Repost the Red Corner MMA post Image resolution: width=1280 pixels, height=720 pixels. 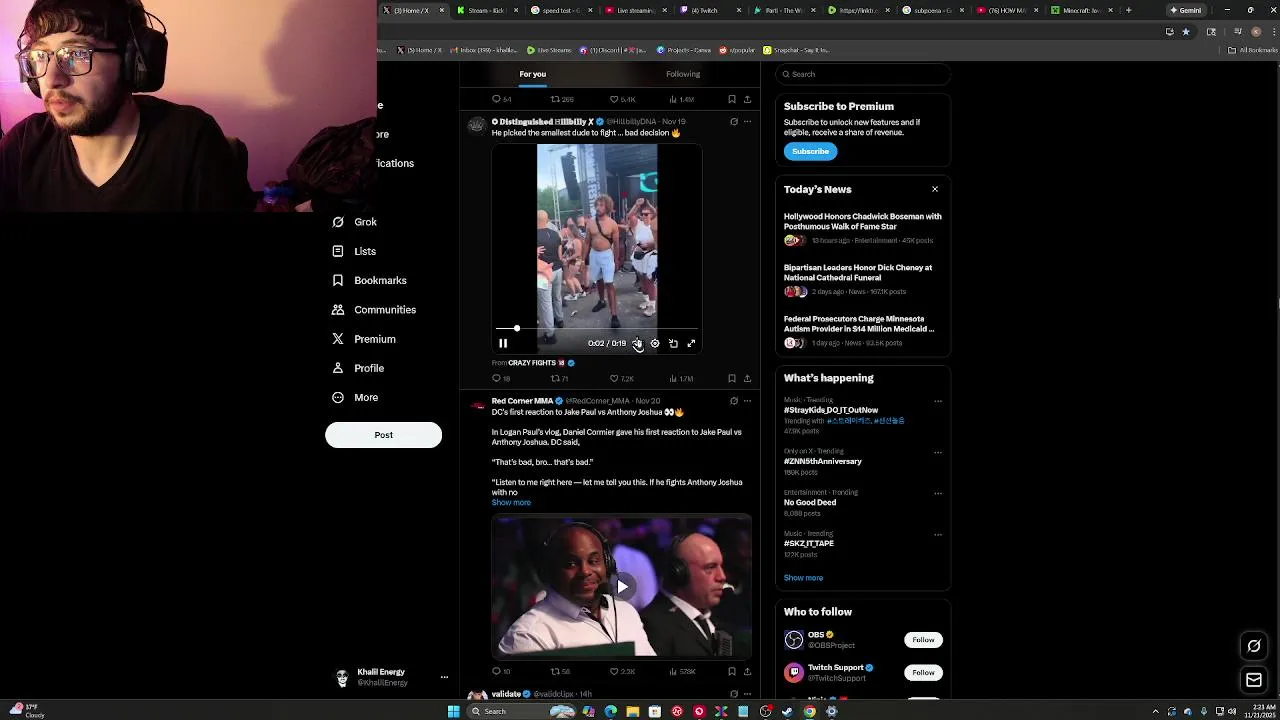[560, 671]
